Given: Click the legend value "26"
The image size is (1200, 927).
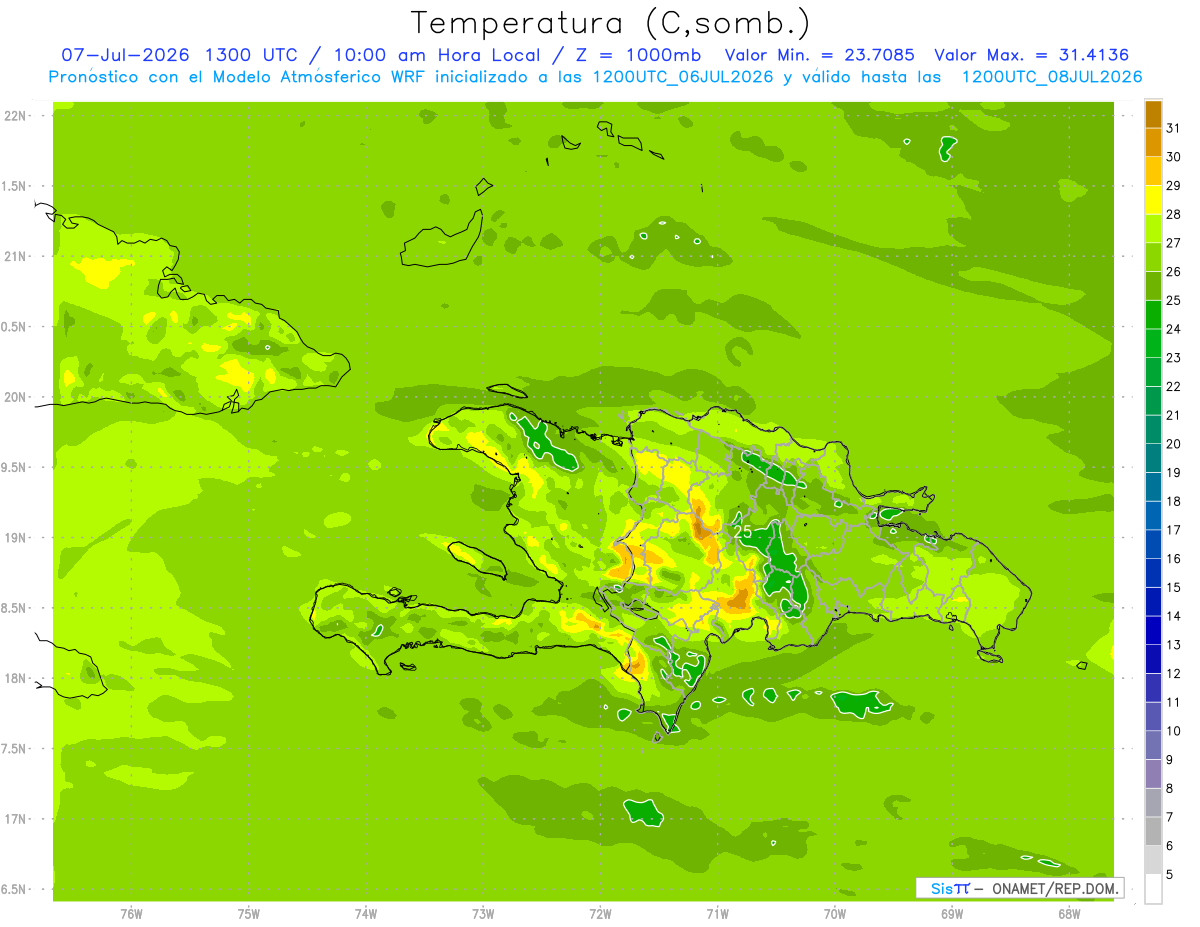Looking at the screenshot, I should (x=1174, y=272).
